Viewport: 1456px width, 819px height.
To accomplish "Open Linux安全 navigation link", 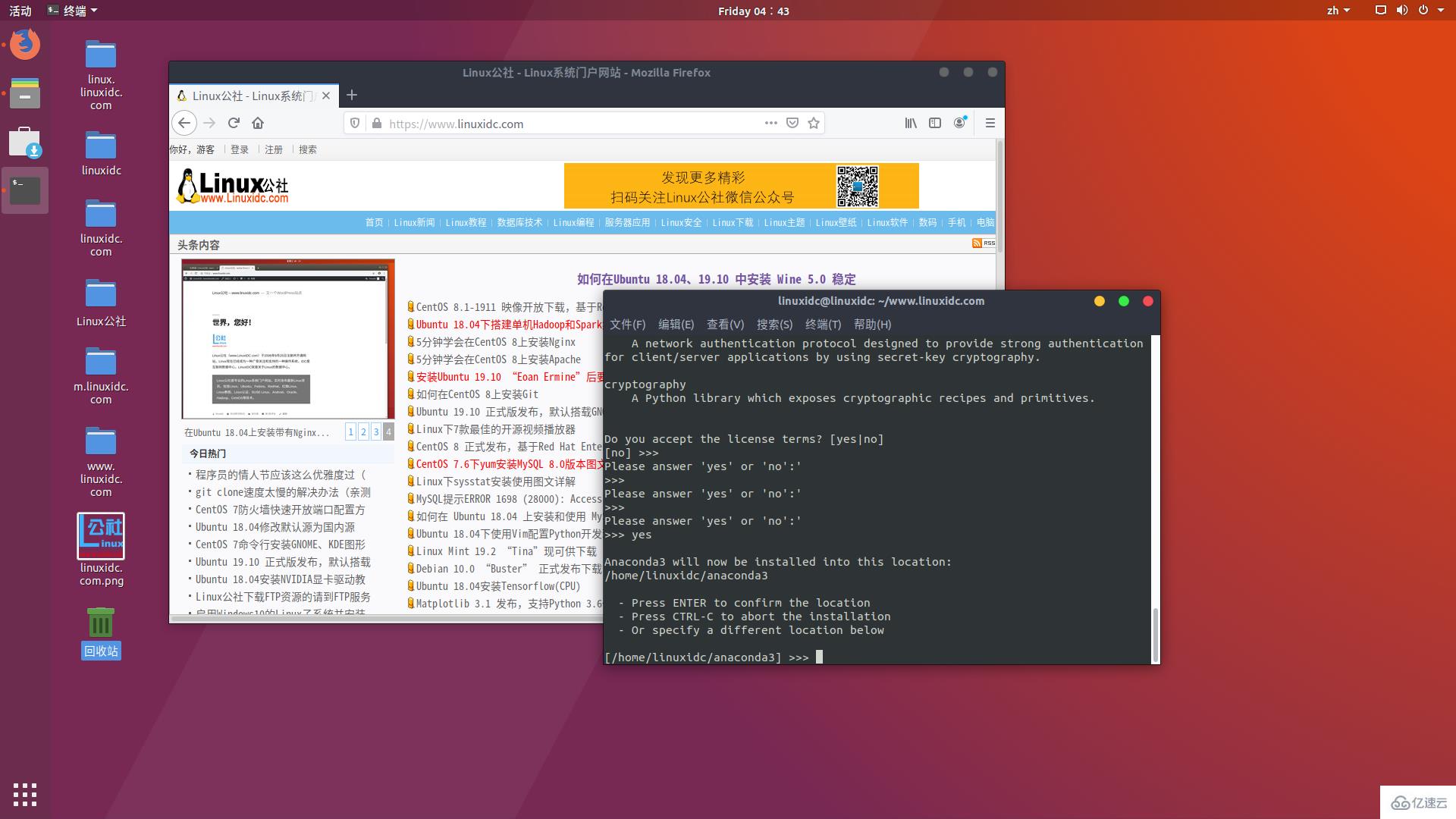I will (681, 222).
